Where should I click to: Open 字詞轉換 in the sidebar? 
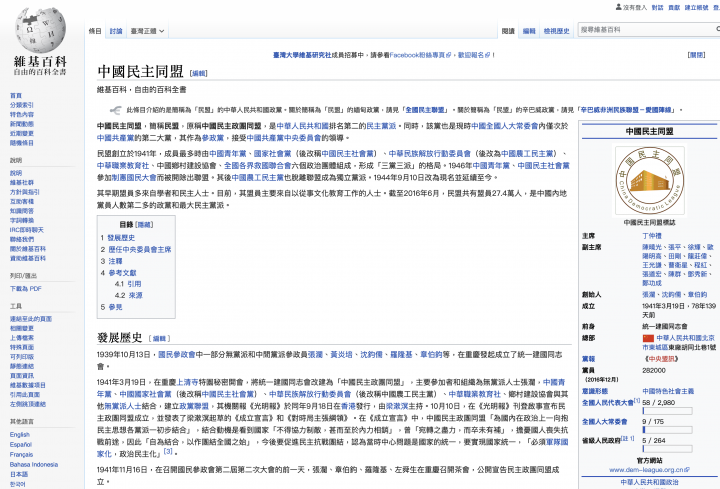22,220
